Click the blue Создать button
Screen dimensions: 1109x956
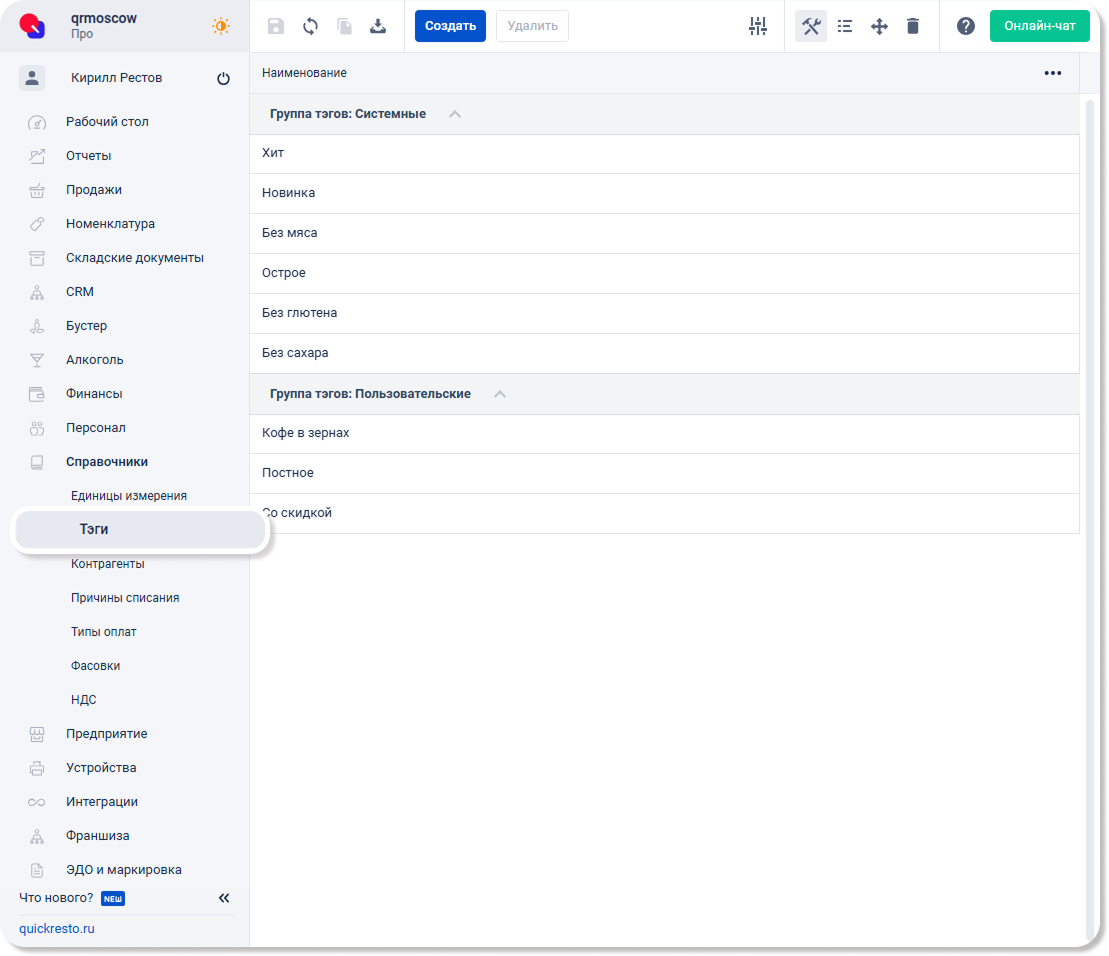click(x=450, y=26)
